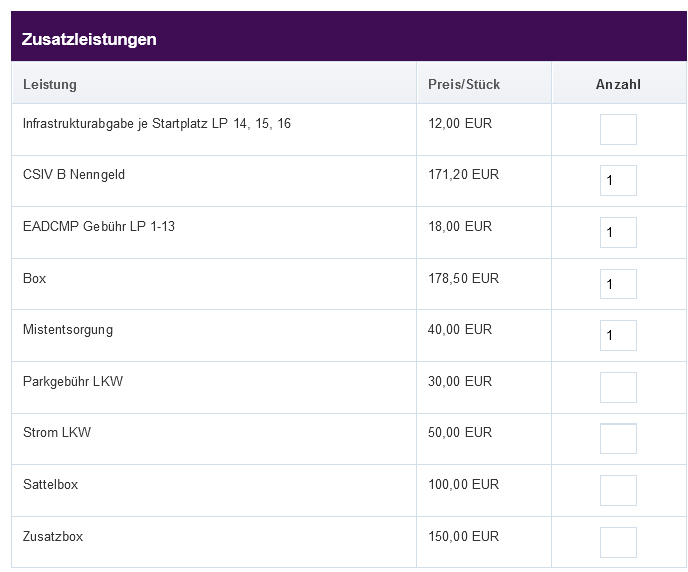Select the CSIV B Nenngeld quantity field

618,180
